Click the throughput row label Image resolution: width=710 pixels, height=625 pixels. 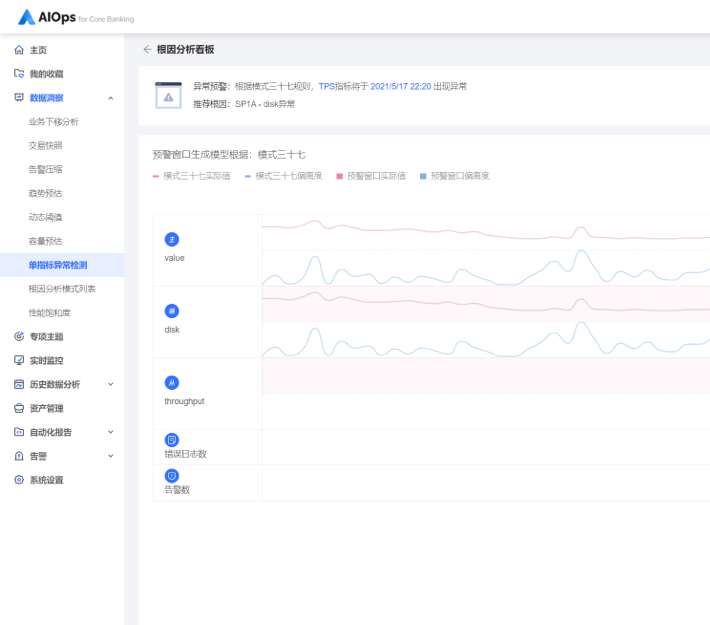click(184, 401)
